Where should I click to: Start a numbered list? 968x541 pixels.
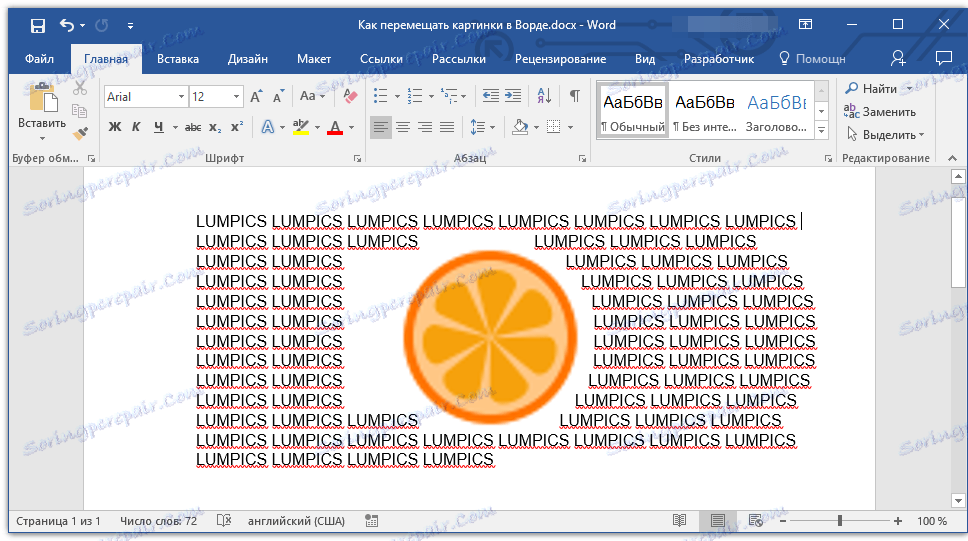coord(415,96)
